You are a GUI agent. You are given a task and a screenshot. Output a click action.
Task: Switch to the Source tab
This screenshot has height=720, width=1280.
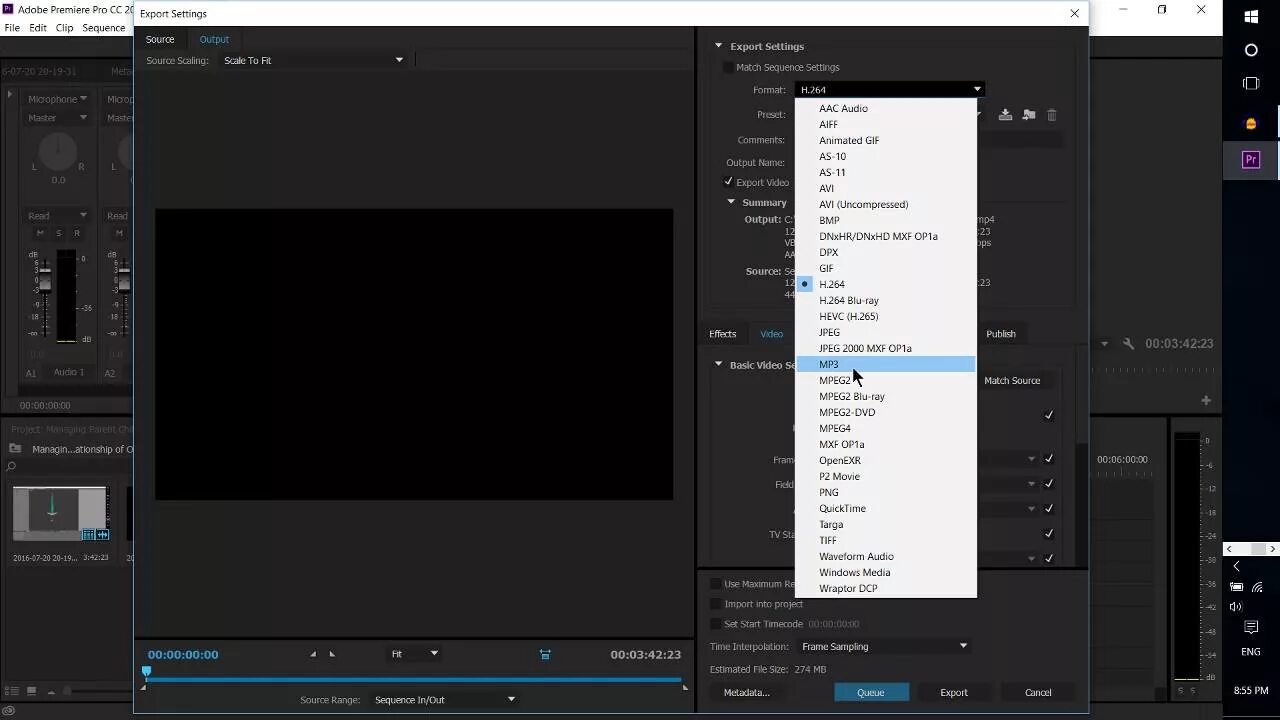160,39
